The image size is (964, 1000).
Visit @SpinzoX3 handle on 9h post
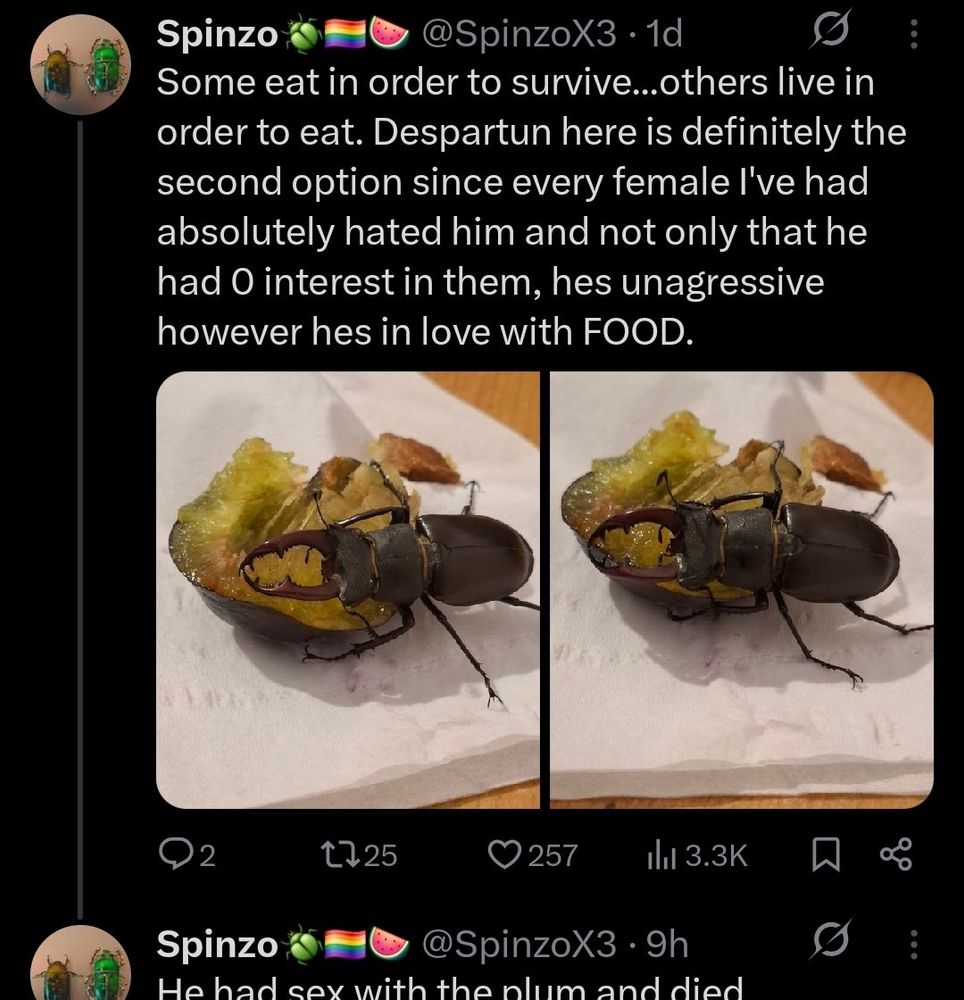click(x=519, y=944)
